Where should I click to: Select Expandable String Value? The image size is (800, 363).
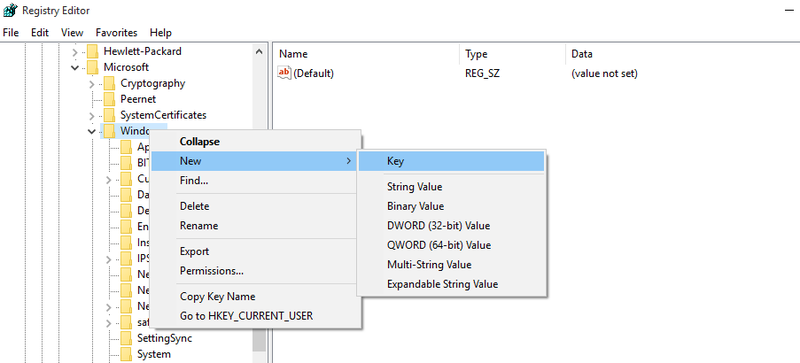[x=452, y=284]
